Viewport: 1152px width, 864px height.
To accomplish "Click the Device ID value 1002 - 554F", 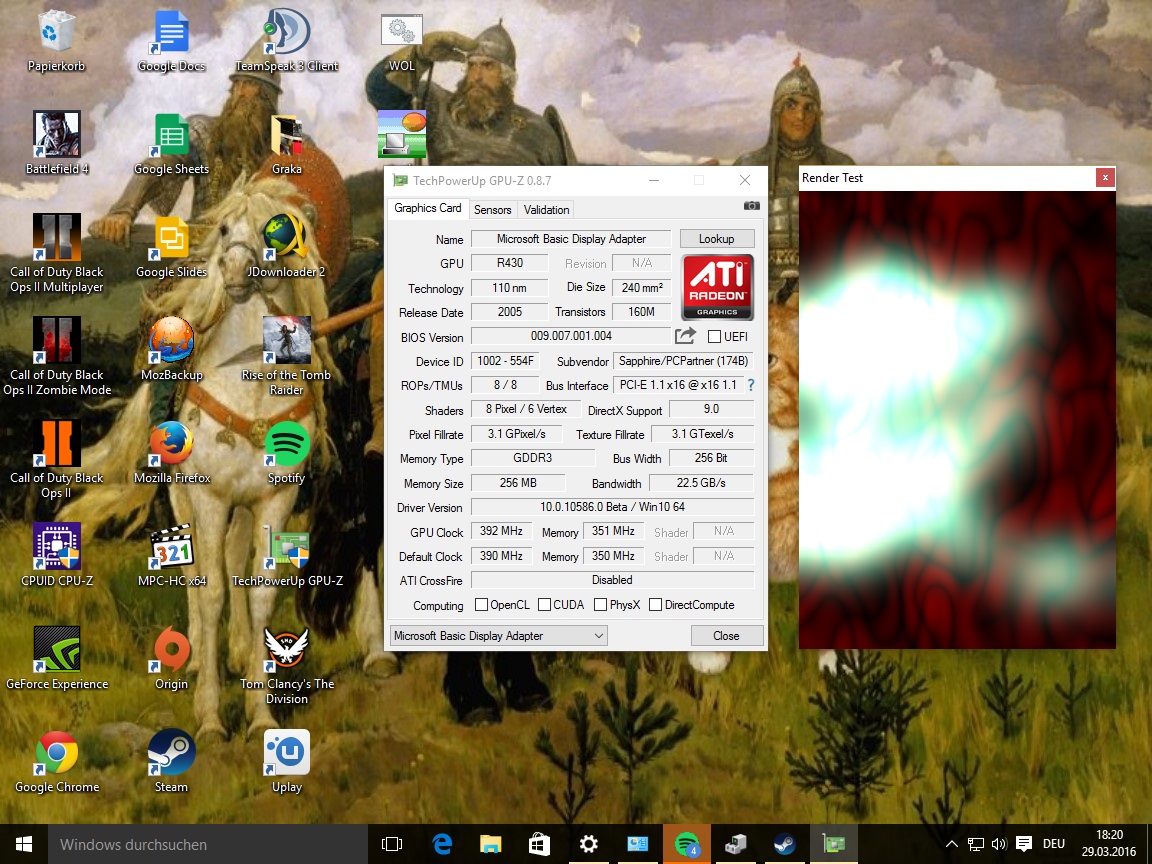I will coord(505,361).
